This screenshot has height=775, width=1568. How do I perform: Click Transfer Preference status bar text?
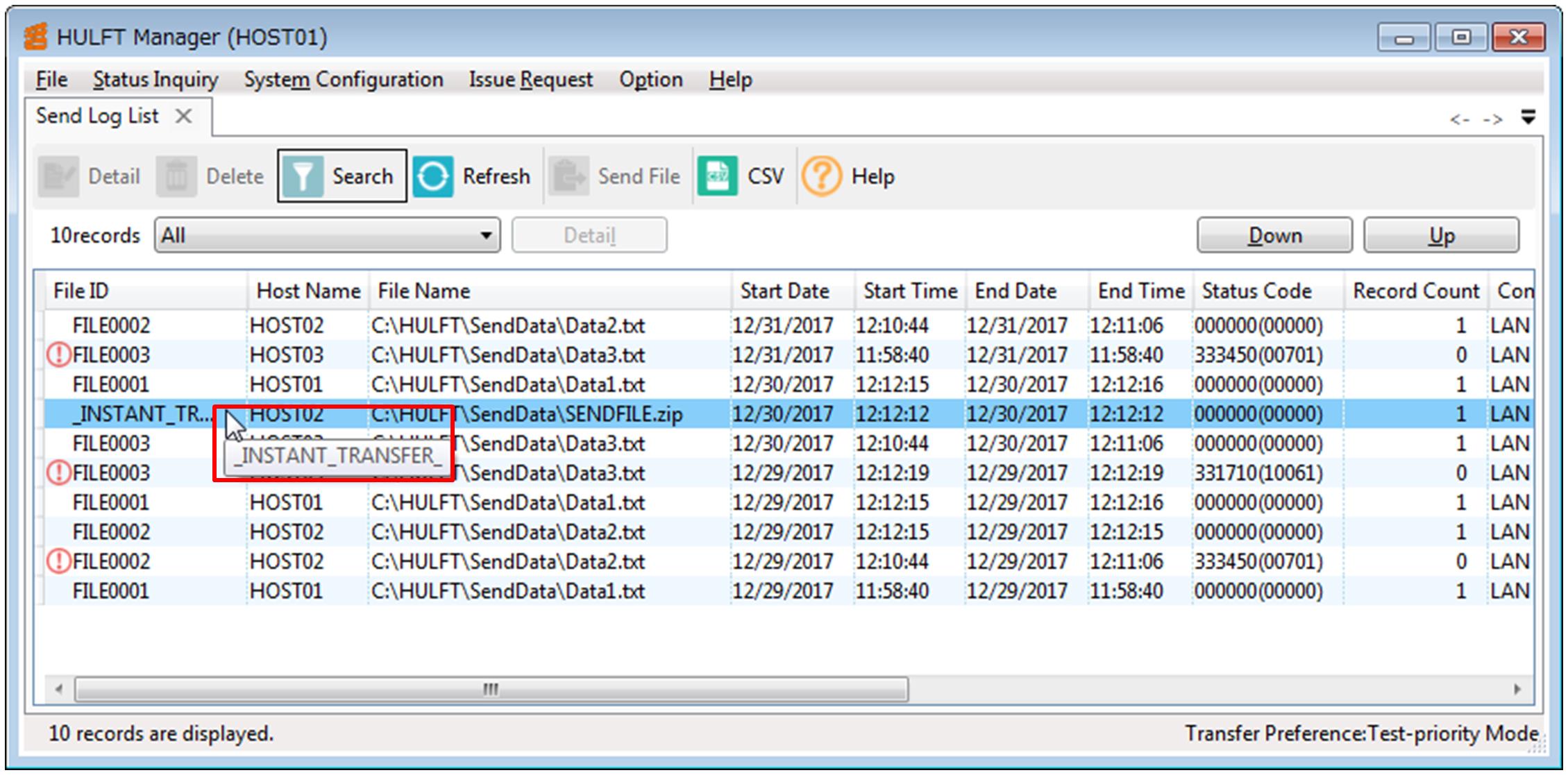[1362, 733]
